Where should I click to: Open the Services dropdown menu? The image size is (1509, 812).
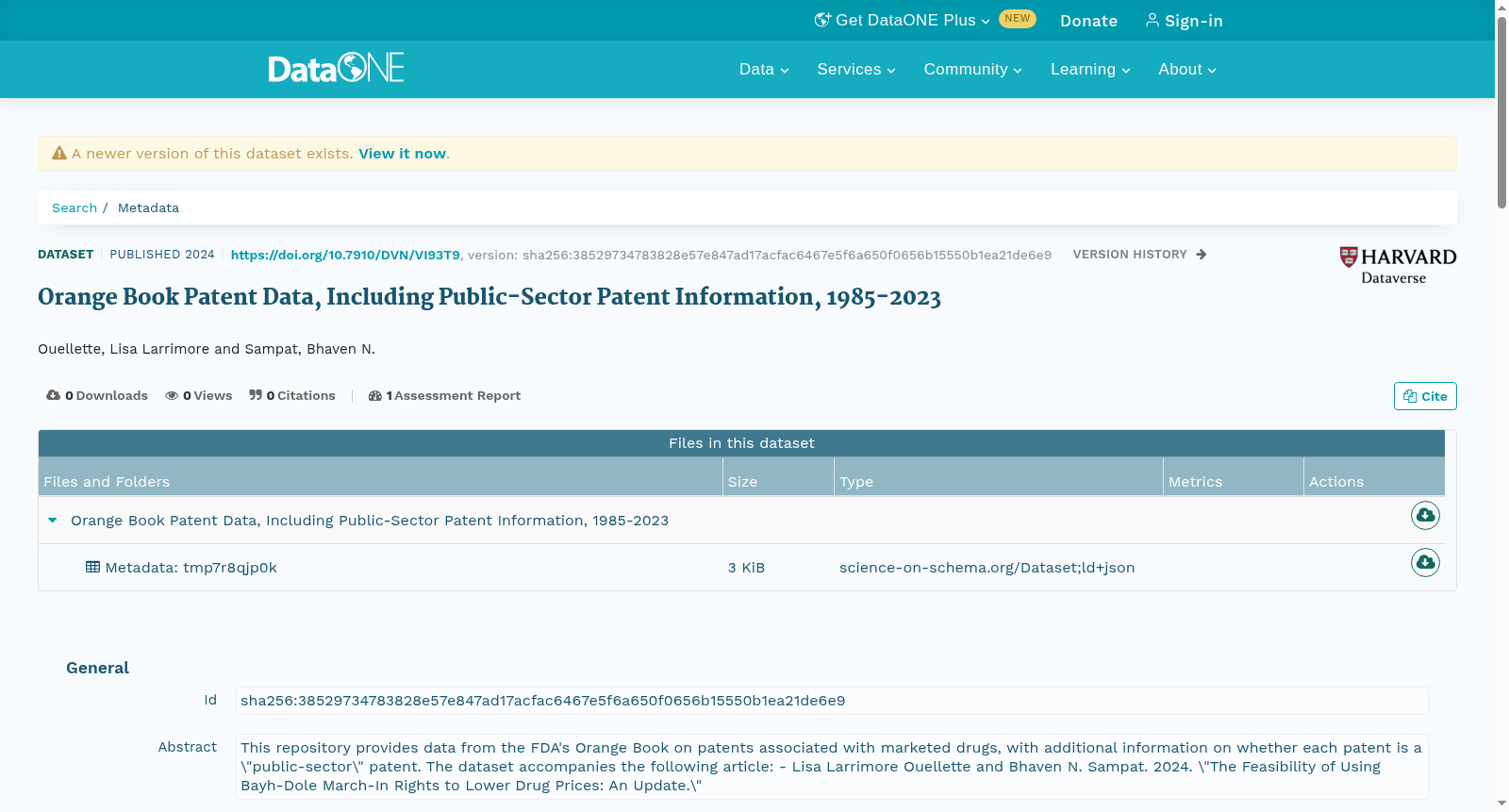(x=856, y=69)
